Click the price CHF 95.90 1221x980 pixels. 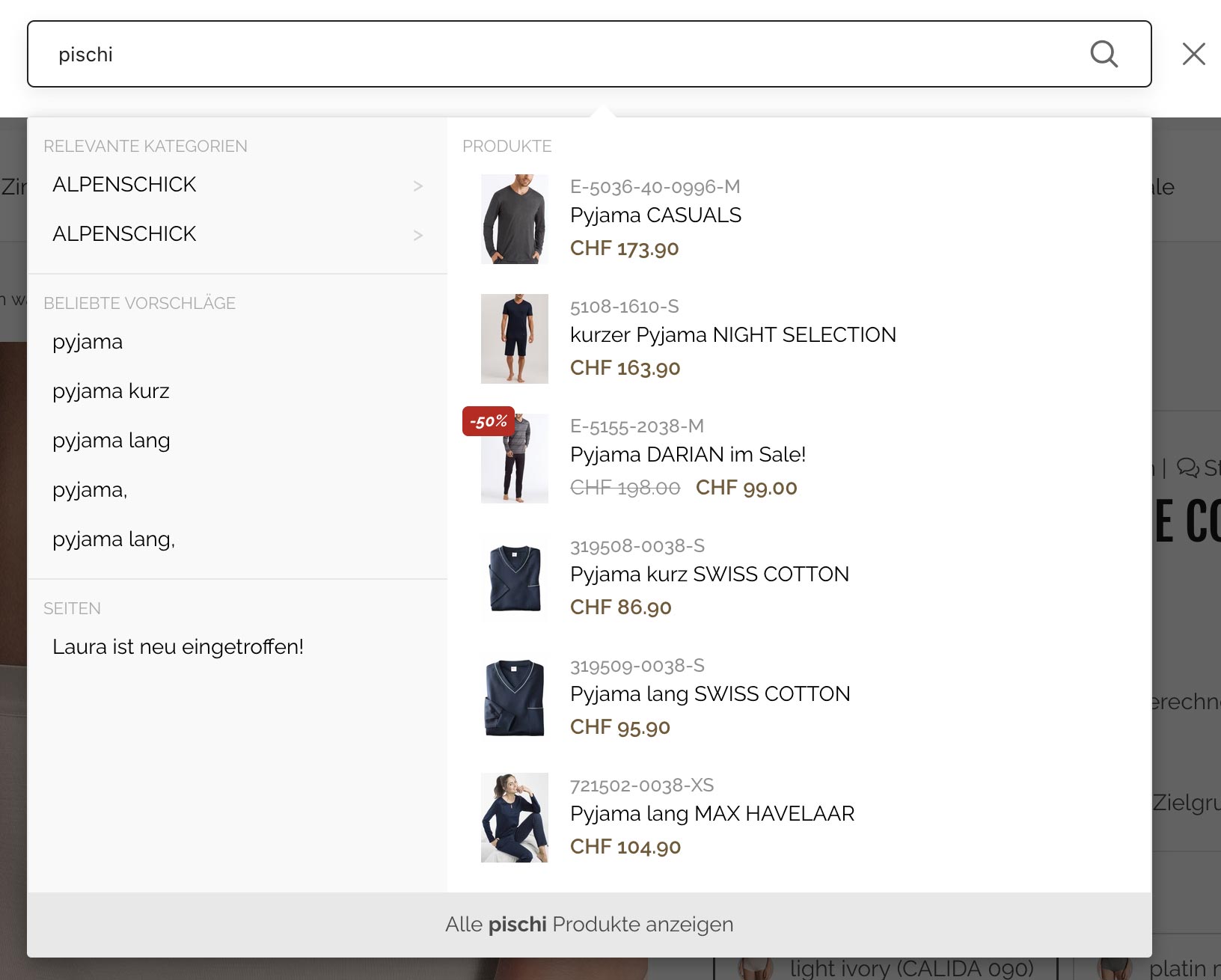[x=620, y=727]
